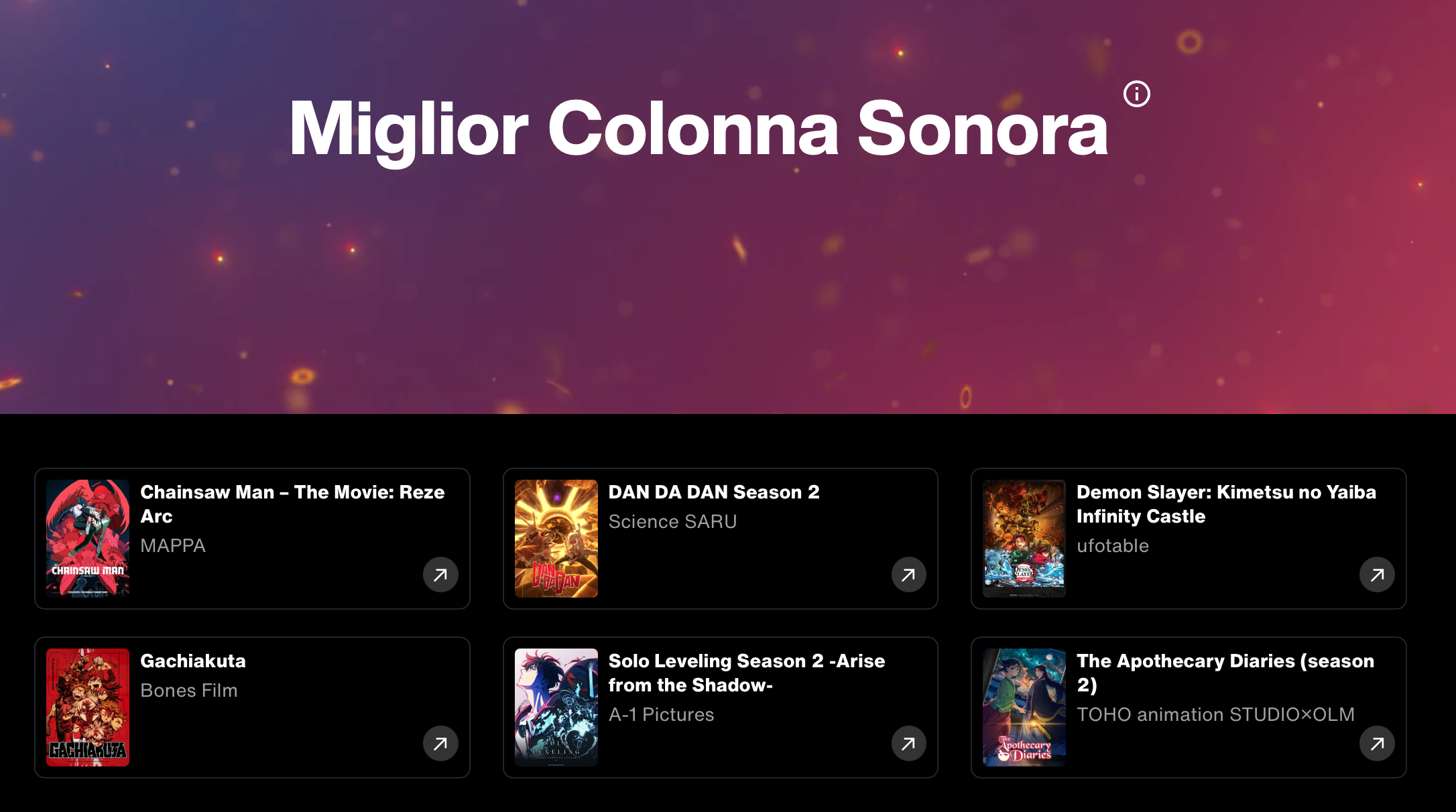This screenshot has width=1456, height=812.
Task: Click arrow icon on Demon Slayer card
Action: 1377,575
